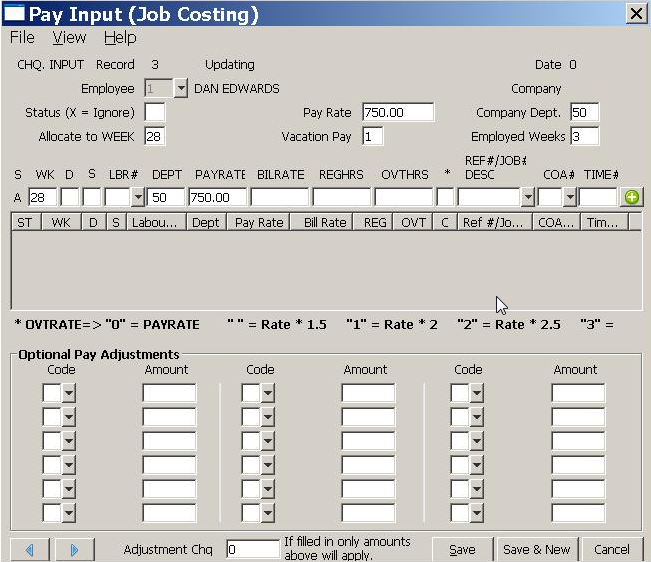The width and height of the screenshot is (651, 562).
Task: Click the Allocate to WEEK field
Action: point(154,137)
